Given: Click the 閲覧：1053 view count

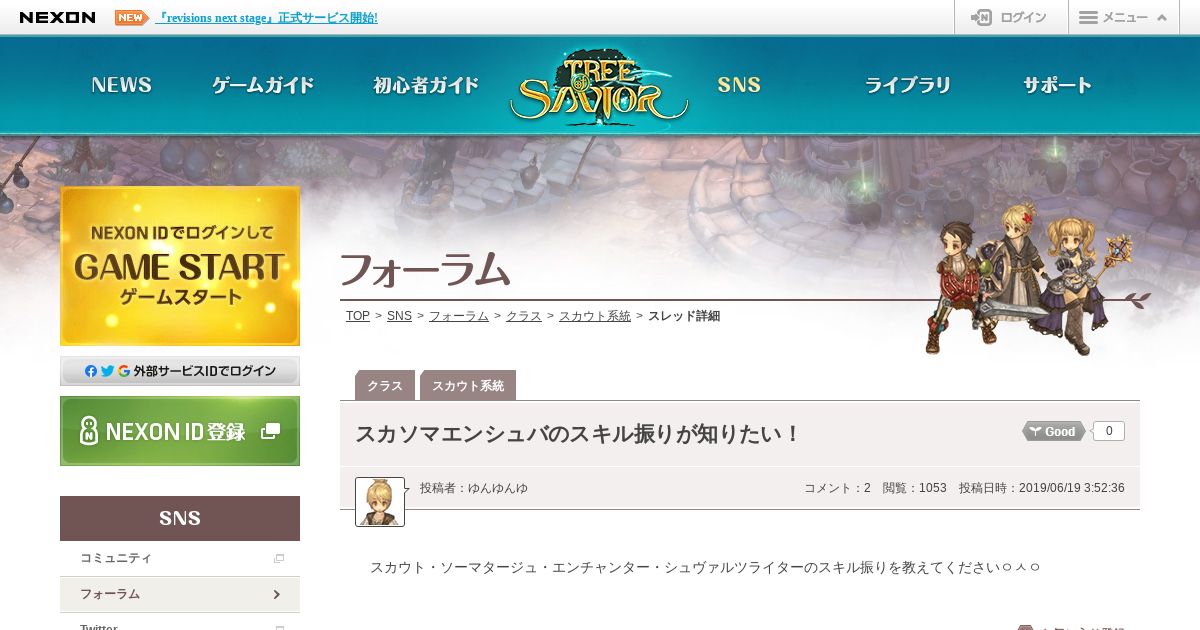Looking at the screenshot, I should click(x=914, y=488).
